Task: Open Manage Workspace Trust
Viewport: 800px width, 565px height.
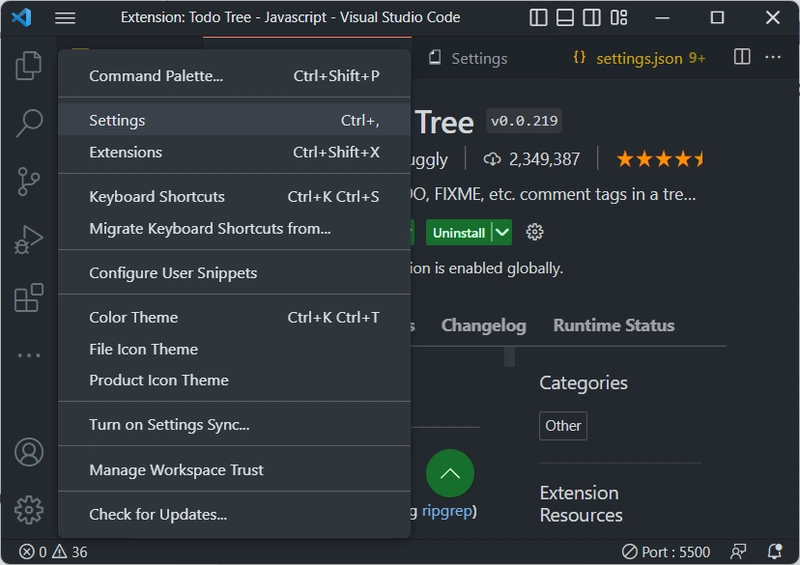Action: (234, 470)
